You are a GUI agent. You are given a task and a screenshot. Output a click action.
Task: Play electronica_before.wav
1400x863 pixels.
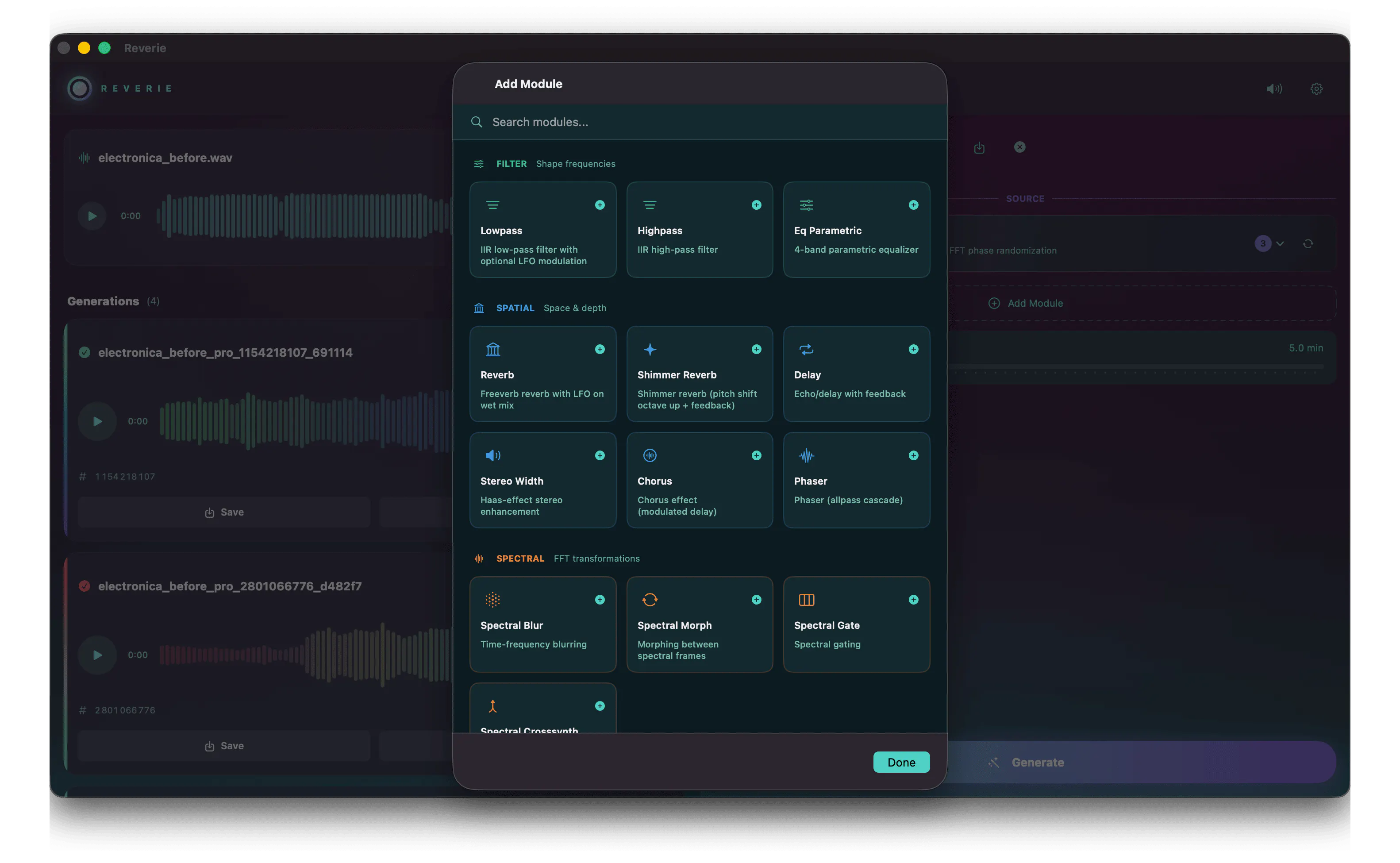[x=92, y=216]
